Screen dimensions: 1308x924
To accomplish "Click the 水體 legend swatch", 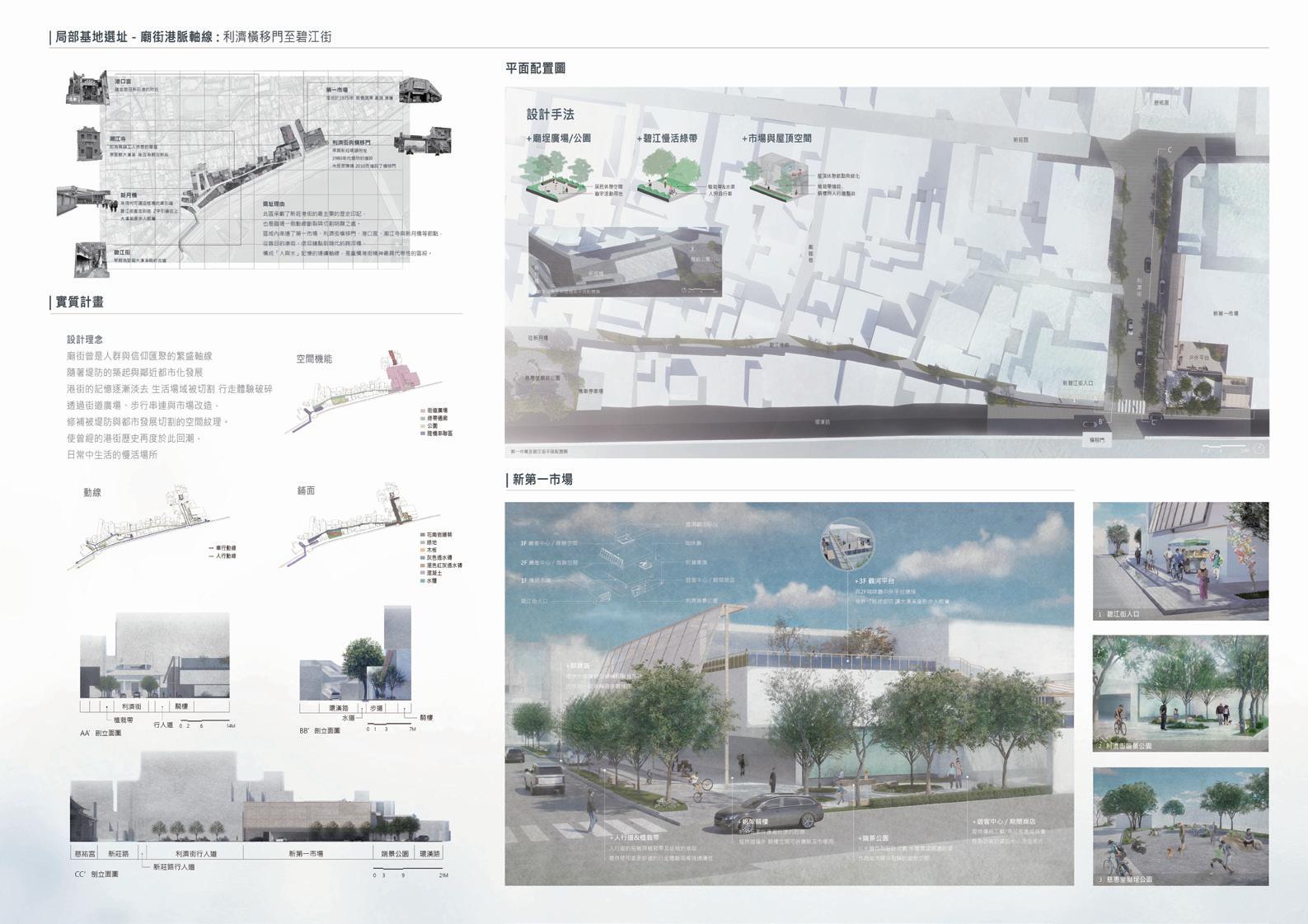I will coord(422,580).
